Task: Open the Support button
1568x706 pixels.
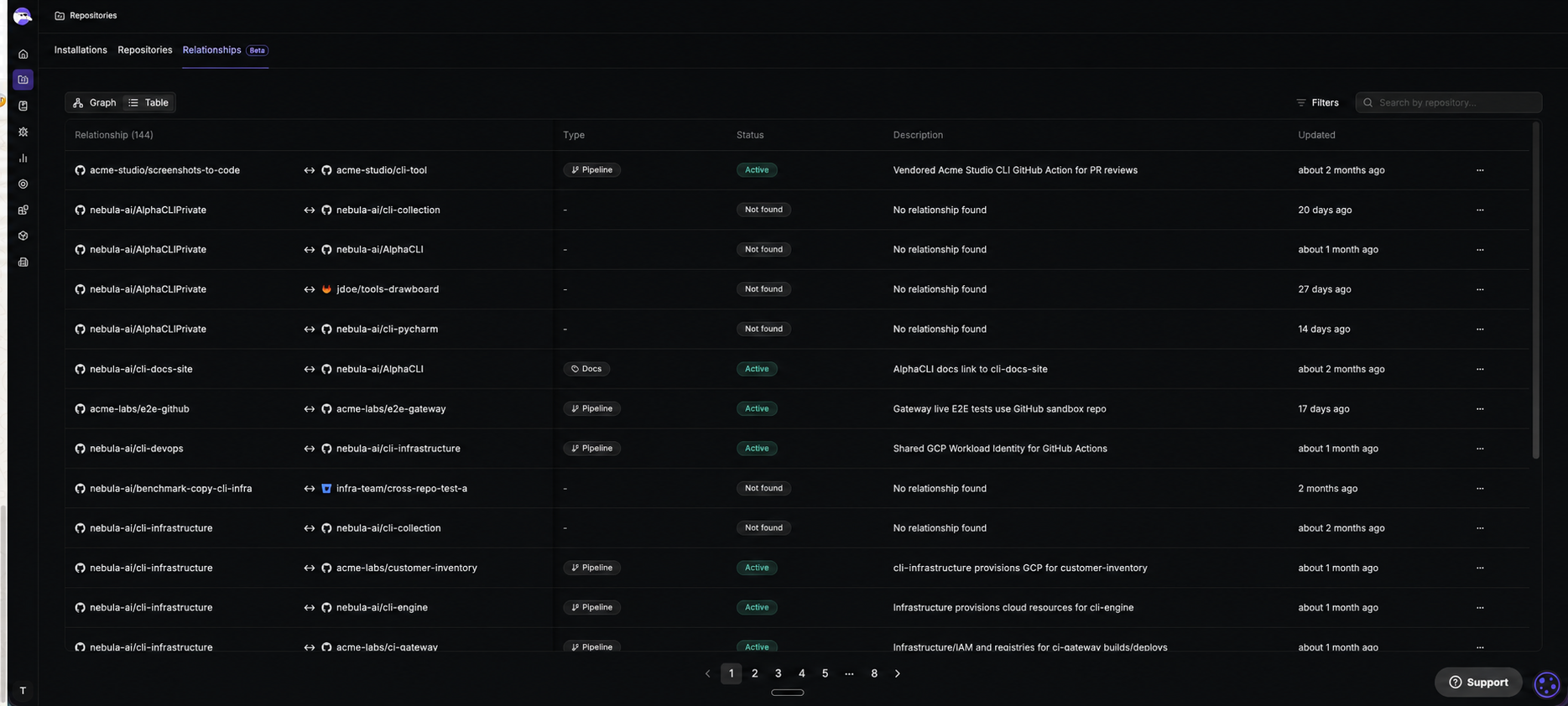Action: (x=1478, y=683)
